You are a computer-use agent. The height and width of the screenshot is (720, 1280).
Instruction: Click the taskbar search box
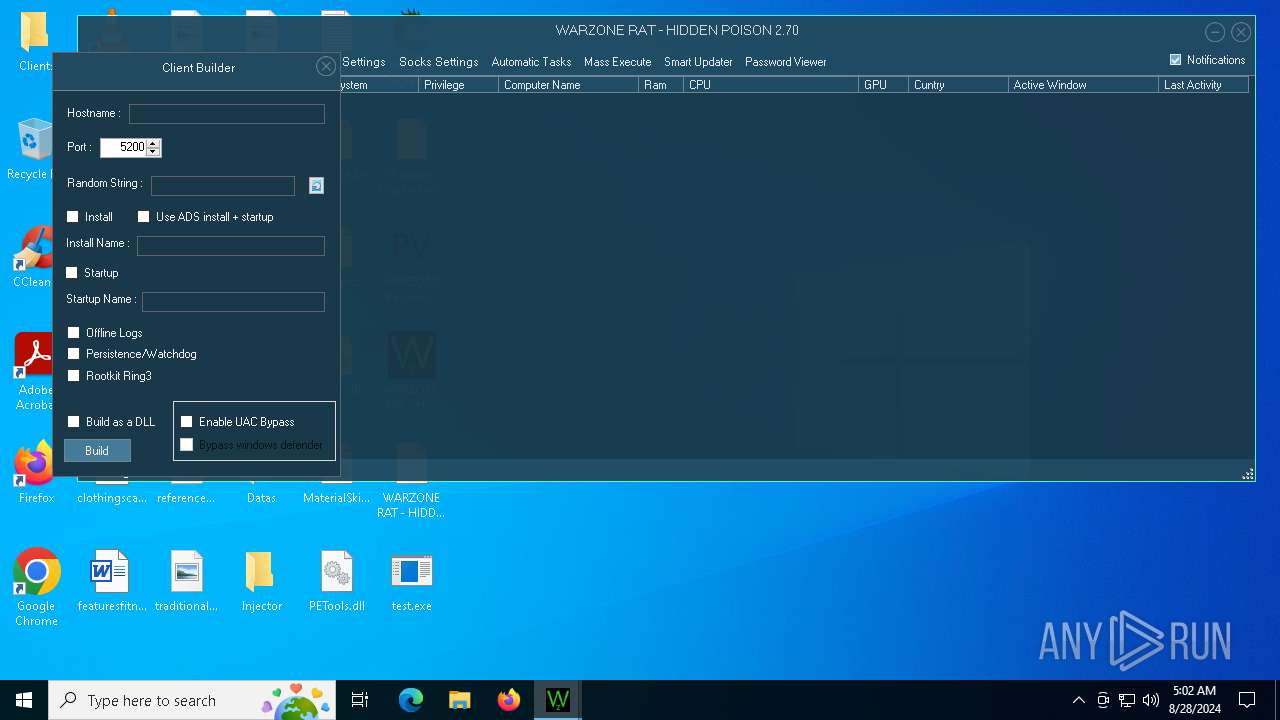[193, 700]
